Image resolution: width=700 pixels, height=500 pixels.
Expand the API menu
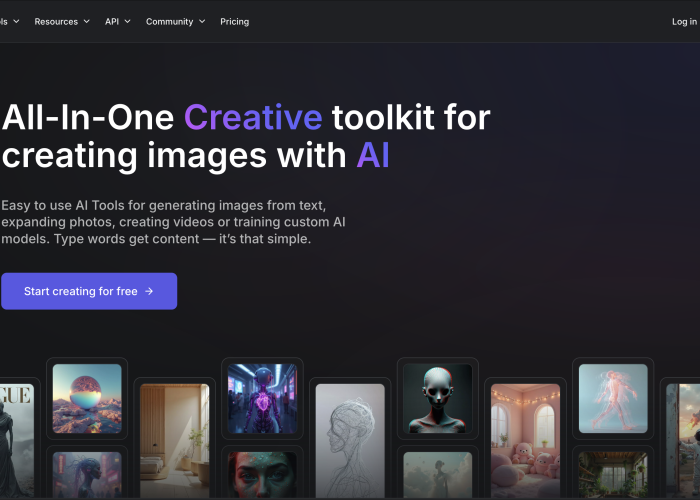click(x=117, y=21)
